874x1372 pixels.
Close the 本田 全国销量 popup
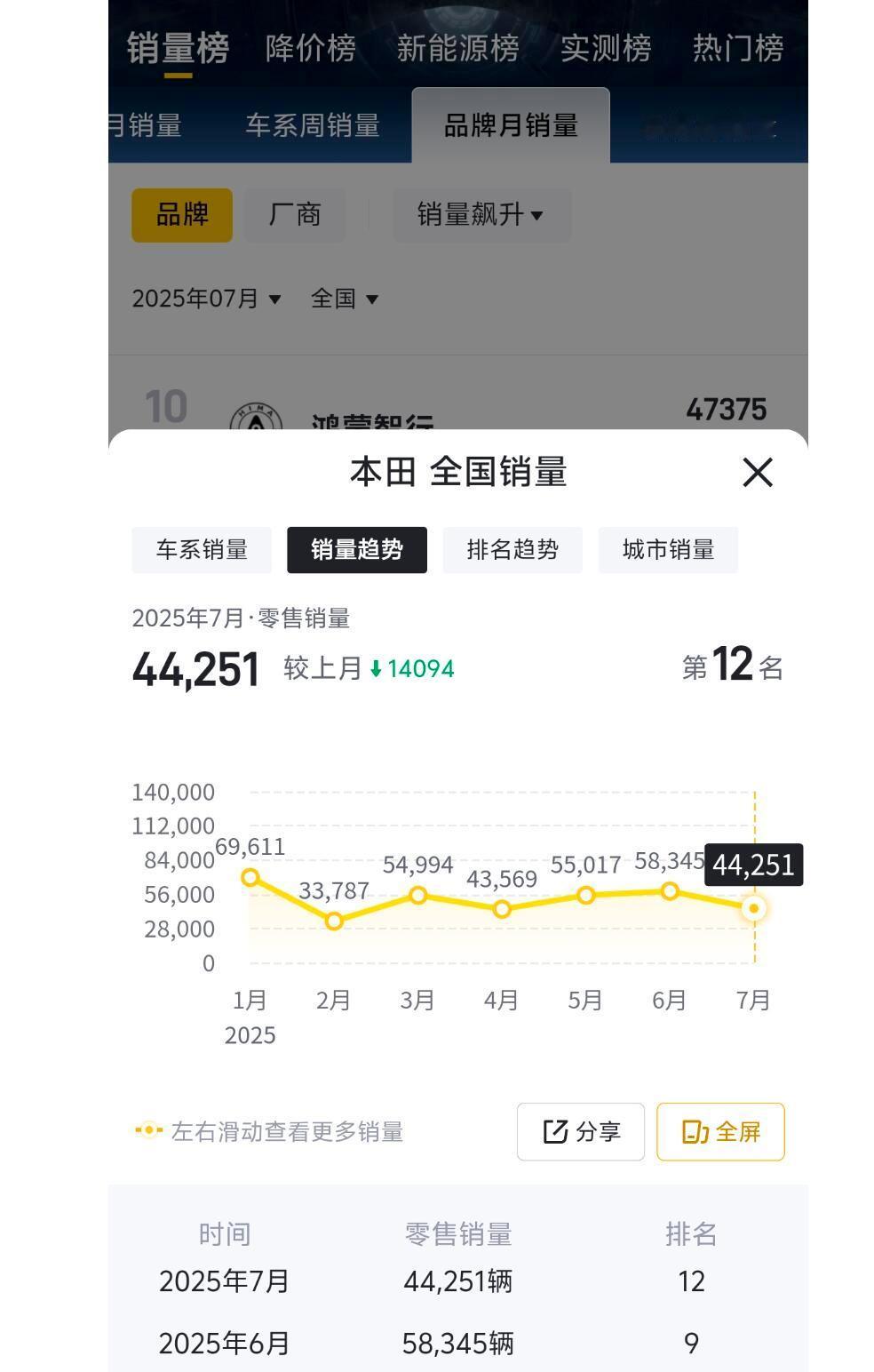(x=758, y=473)
